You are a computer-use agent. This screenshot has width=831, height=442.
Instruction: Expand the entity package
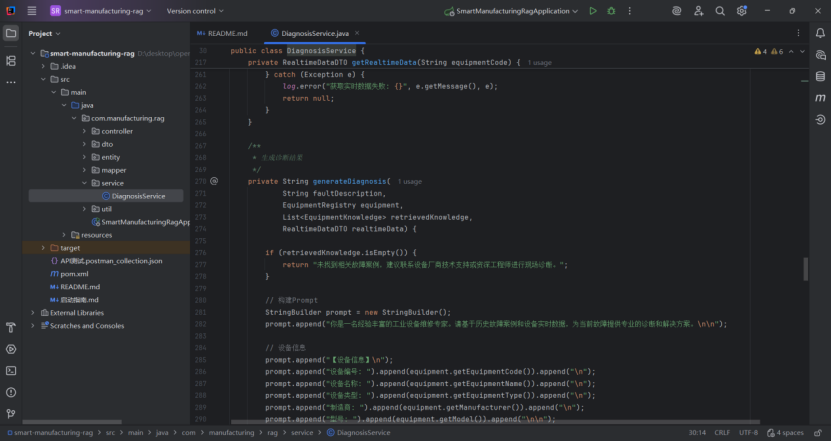coord(84,157)
